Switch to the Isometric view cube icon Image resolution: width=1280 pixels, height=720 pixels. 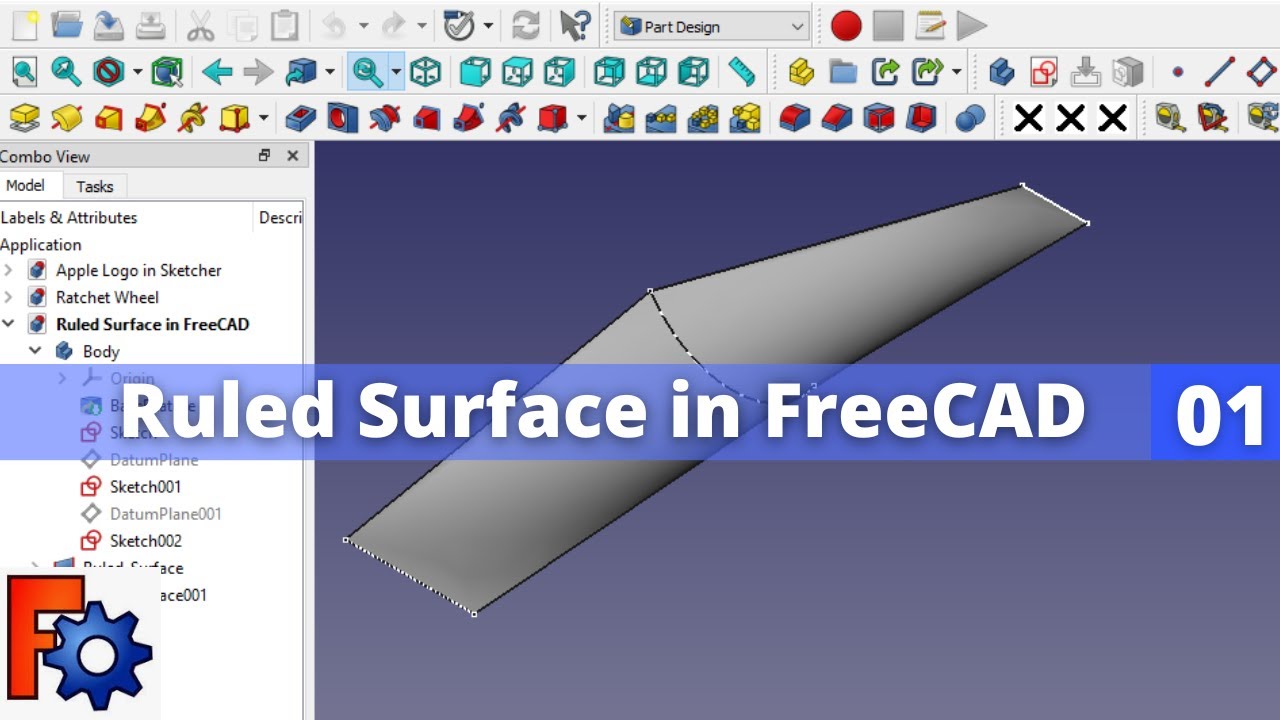tap(426, 71)
